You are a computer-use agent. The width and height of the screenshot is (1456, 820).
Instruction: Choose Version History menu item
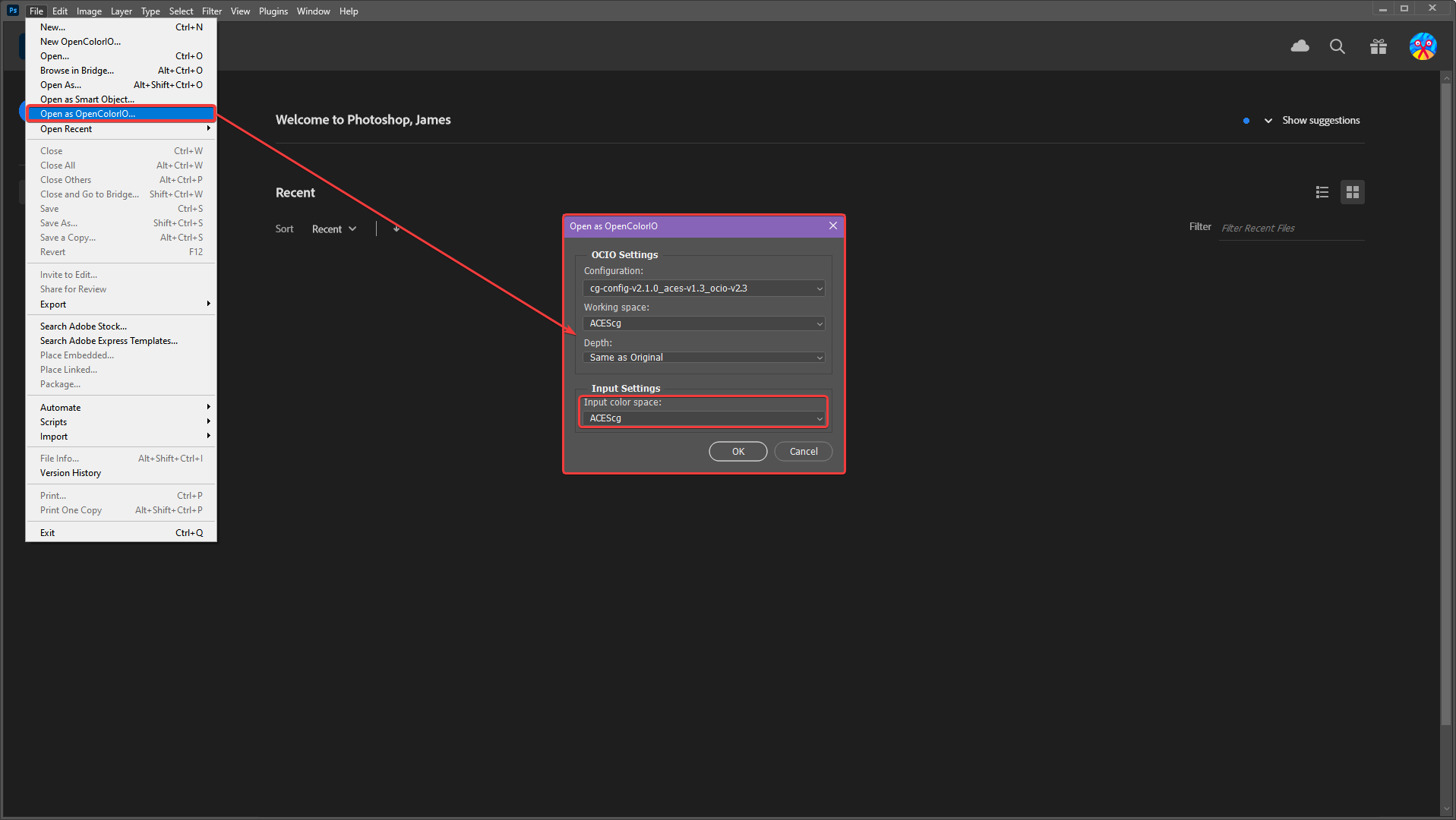(121, 473)
